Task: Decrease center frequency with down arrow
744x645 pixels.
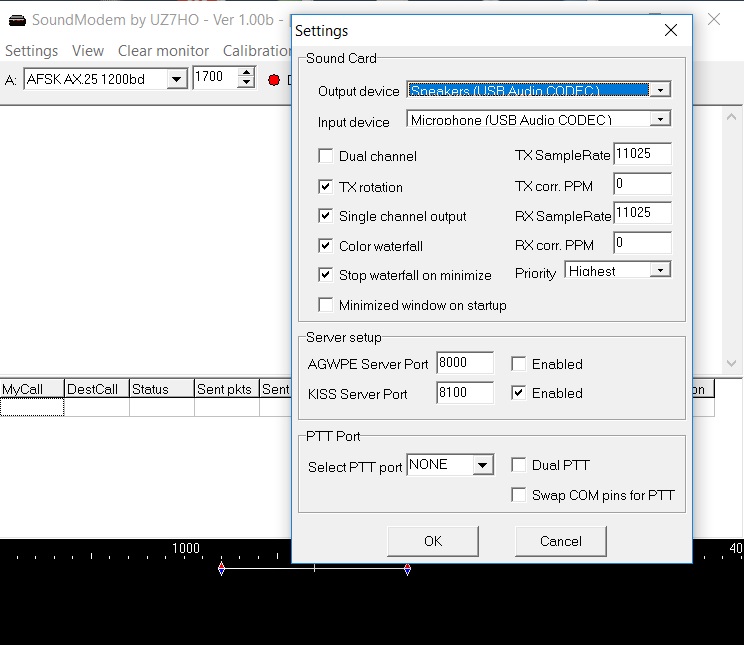Action: 246,84
